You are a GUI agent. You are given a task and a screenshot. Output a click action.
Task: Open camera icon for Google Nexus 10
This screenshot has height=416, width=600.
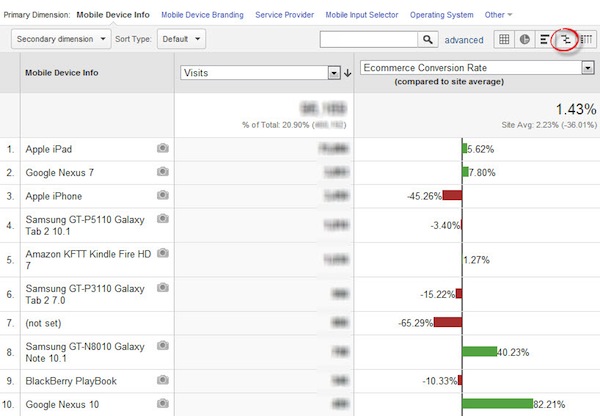(163, 403)
